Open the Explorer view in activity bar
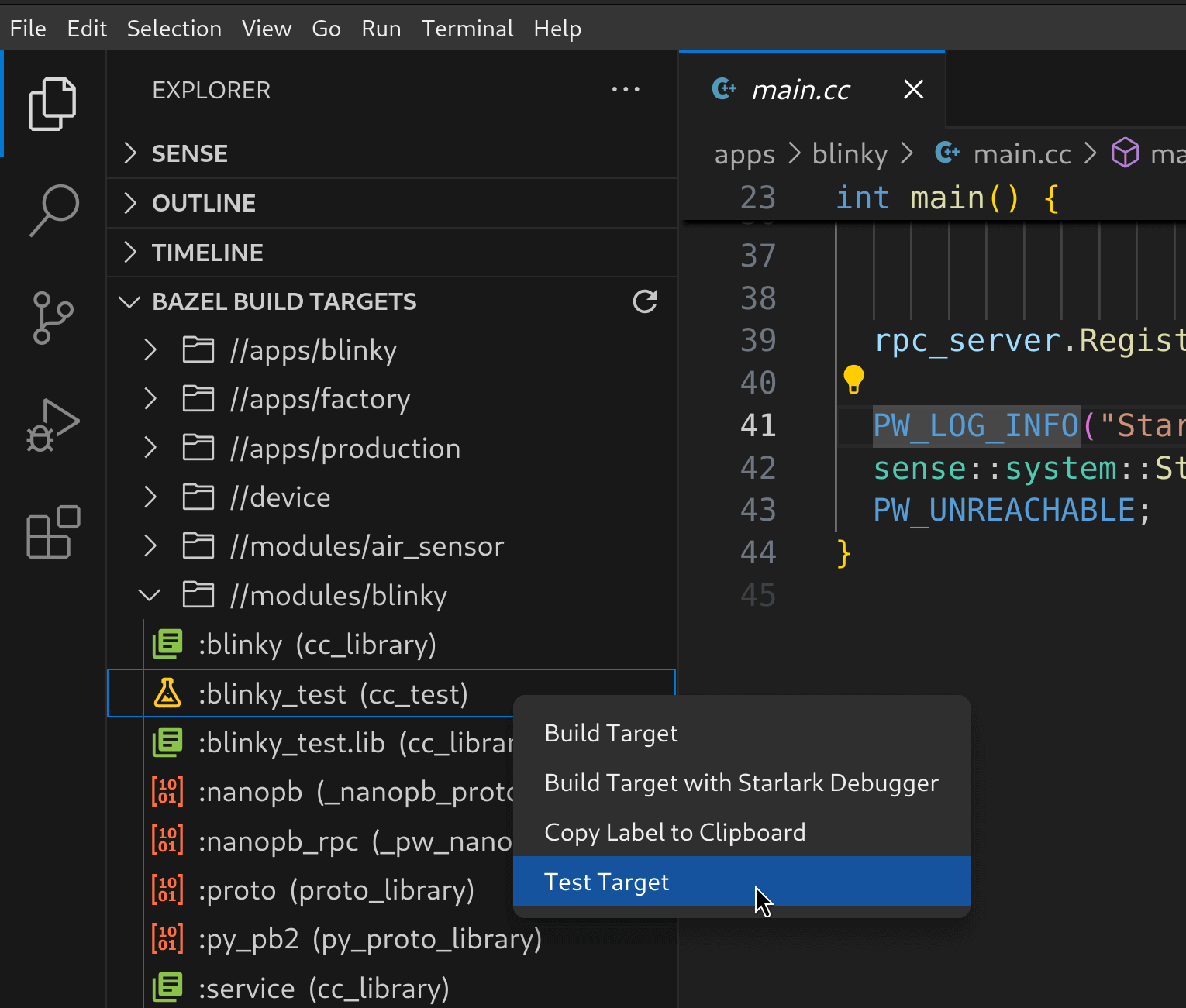This screenshot has height=1008, width=1186. (53, 104)
